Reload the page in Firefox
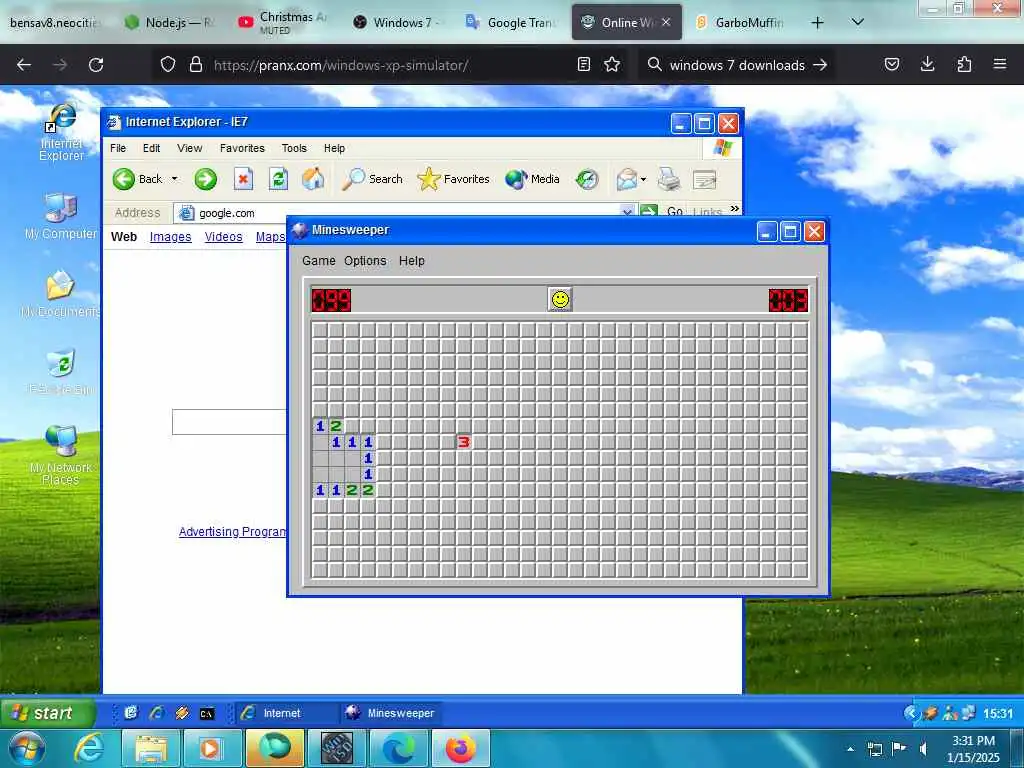The height and width of the screenshot is (768, 1024). point(96,65)
